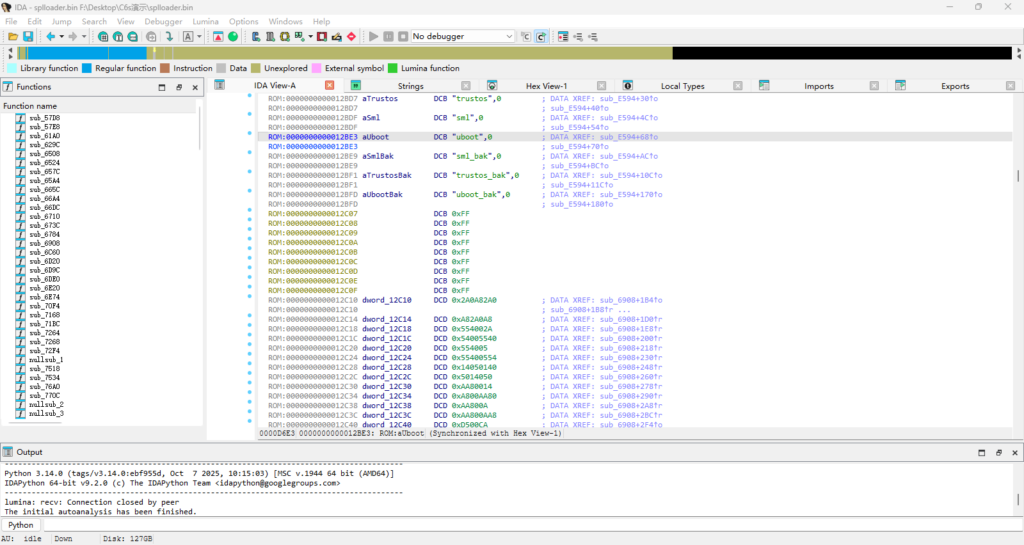Float the Functions panel
The width and height of the screenshot is (1024, 545).
(x=179, y=87)
